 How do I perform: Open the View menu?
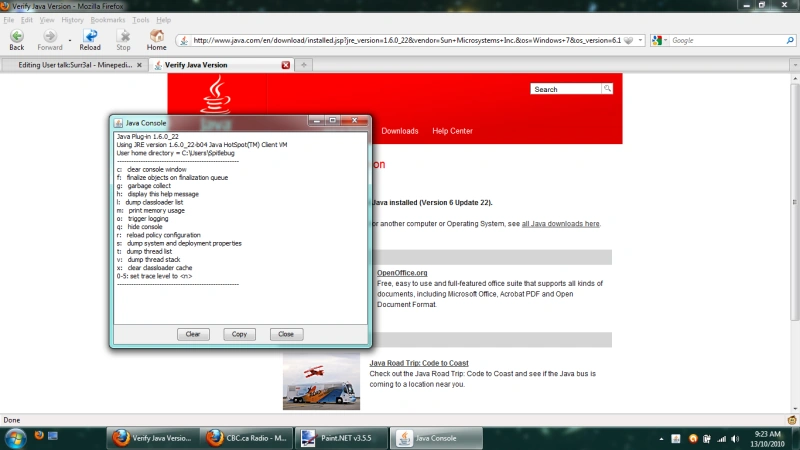click(46, 20)
